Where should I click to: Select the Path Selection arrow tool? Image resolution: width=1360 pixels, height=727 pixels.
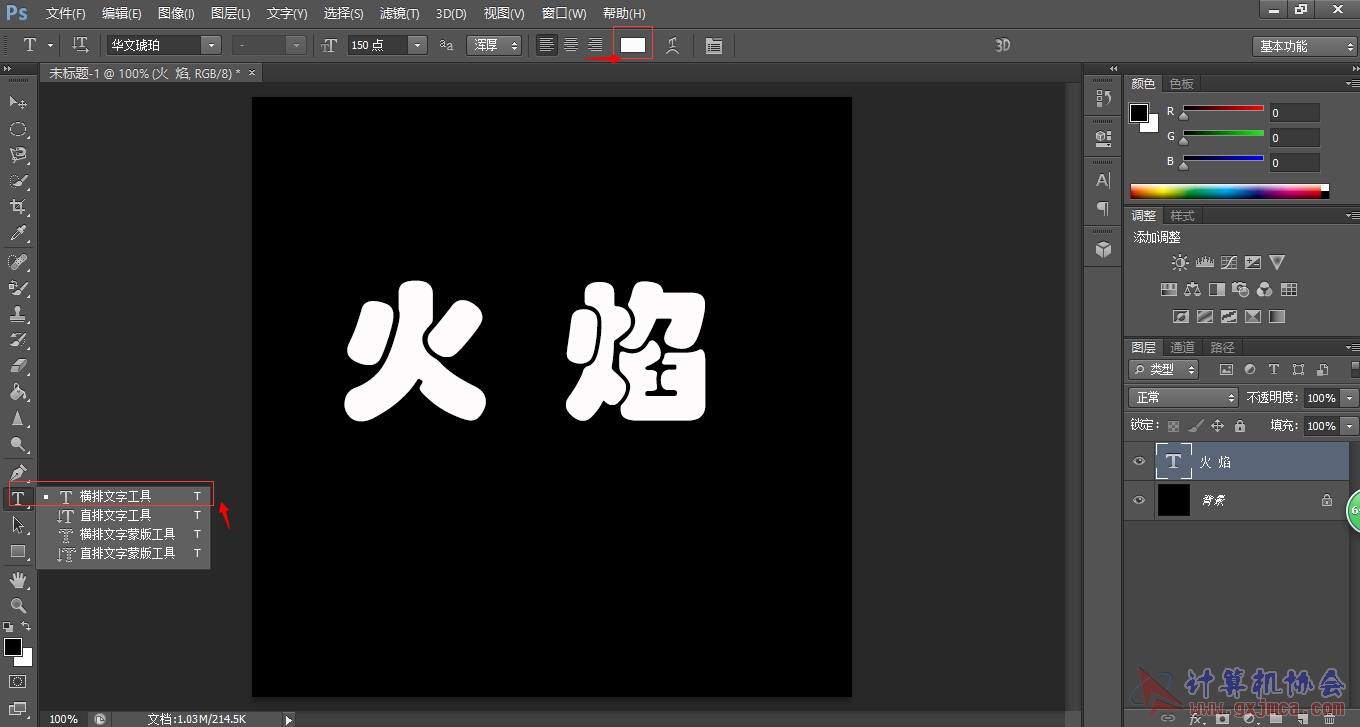[18, 525]
